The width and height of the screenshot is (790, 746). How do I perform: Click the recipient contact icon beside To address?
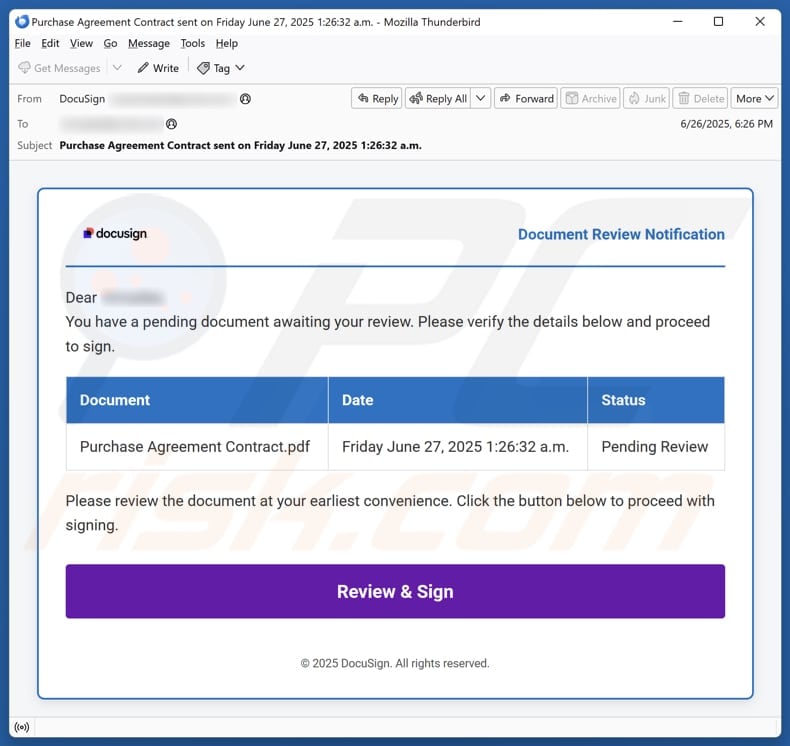171,124
